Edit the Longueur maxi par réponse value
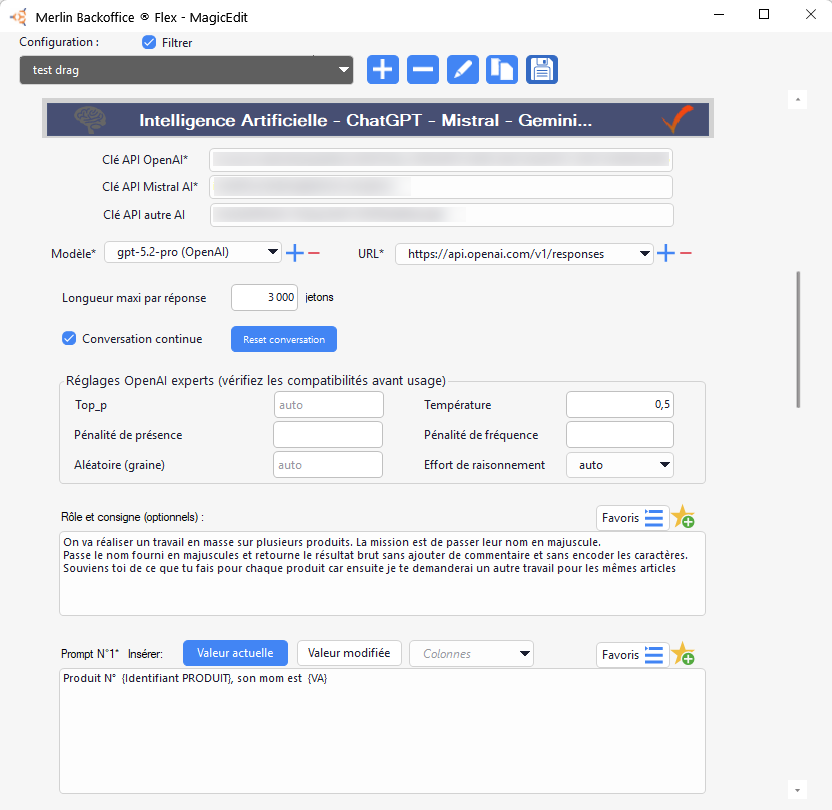This screenshot has height=810, width=832. 264,297
